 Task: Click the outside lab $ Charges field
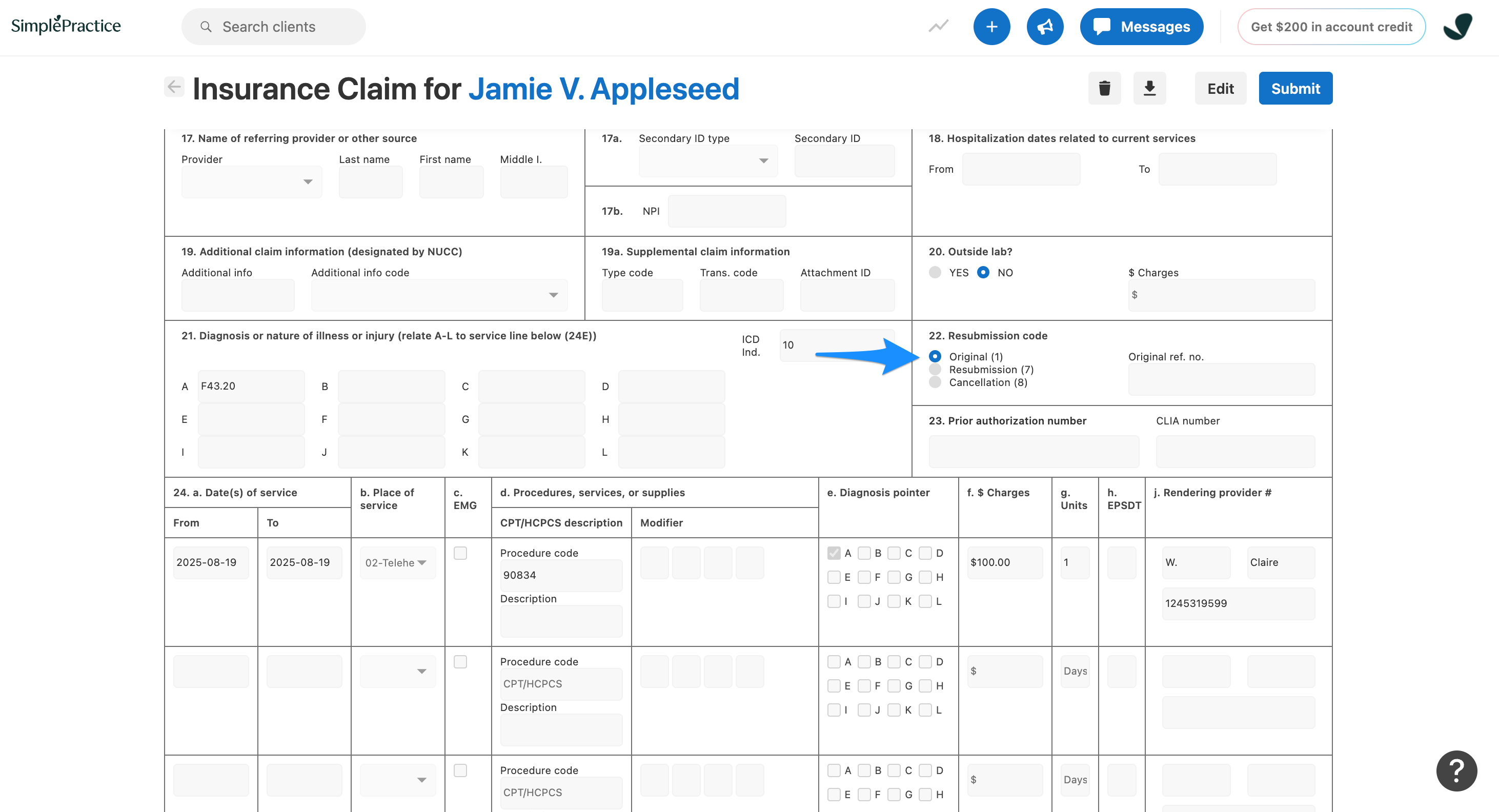(1222, 295)
